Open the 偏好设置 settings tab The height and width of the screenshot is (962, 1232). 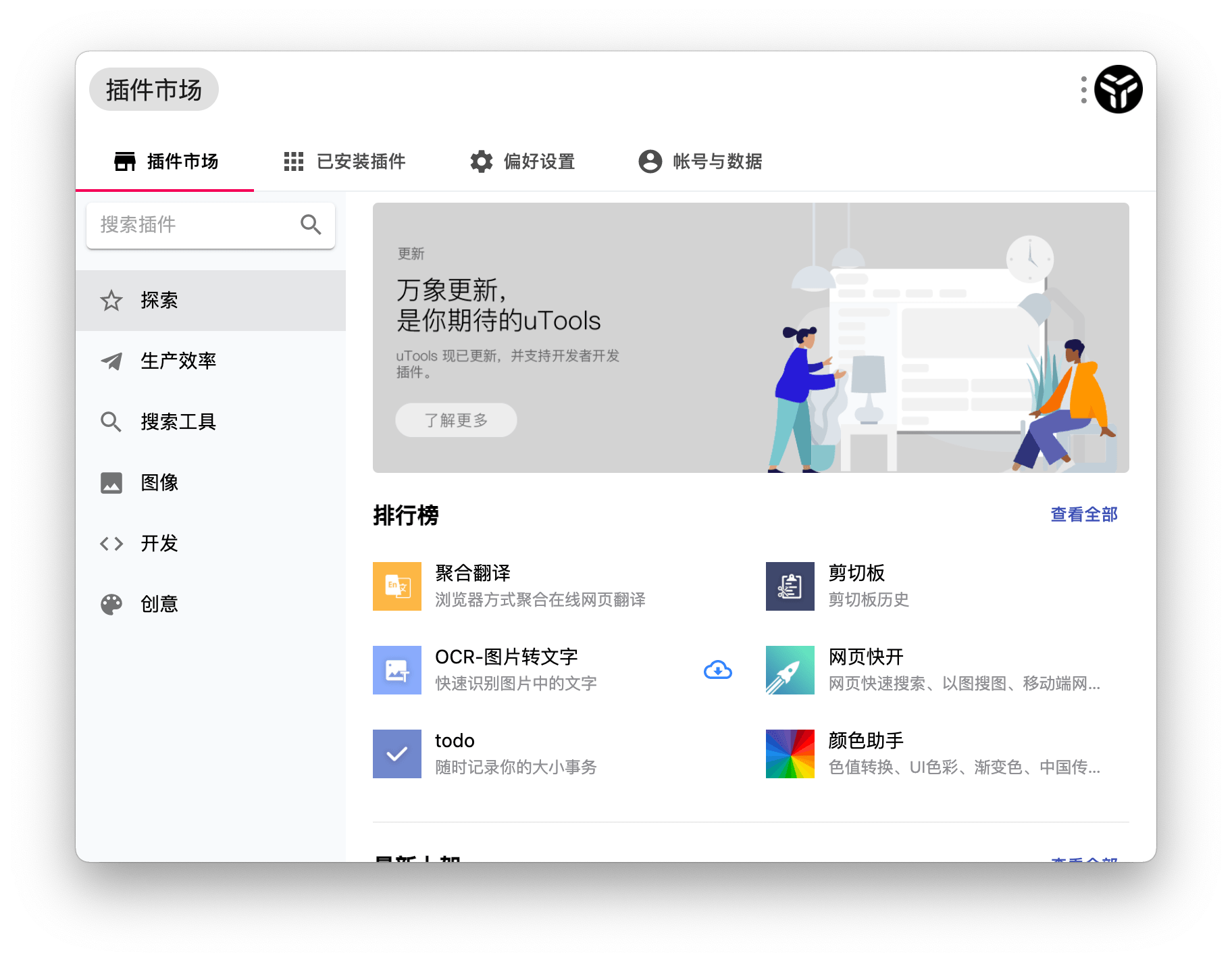coord(523,161)
